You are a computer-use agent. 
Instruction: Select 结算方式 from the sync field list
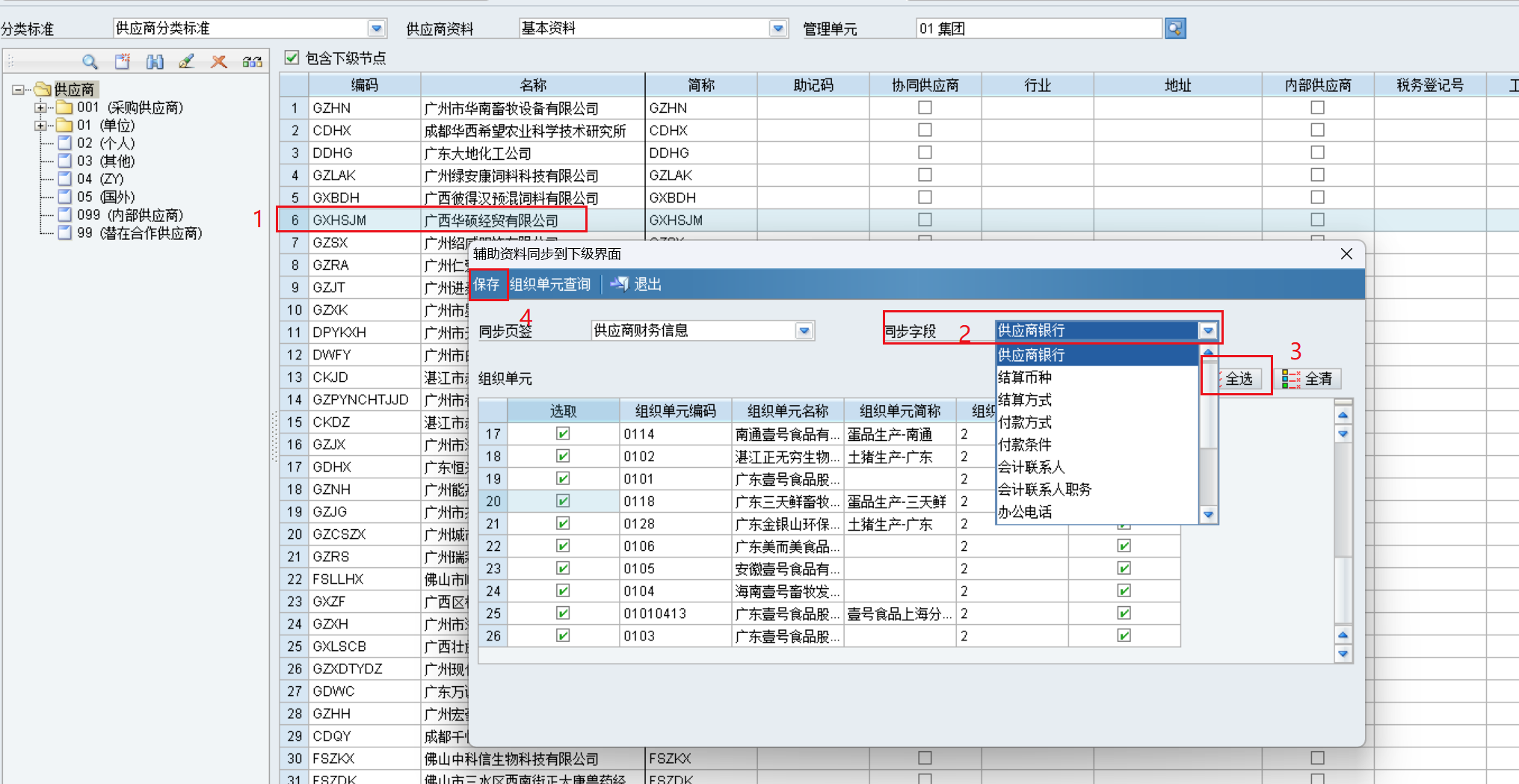pyautogui.click(x=1025, y=400)
